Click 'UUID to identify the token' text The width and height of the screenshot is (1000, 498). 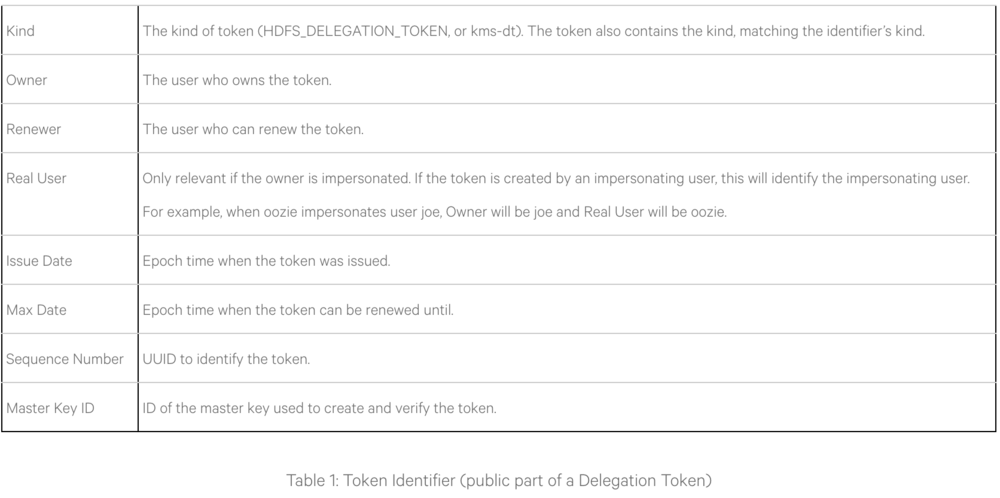coord(226,359)
